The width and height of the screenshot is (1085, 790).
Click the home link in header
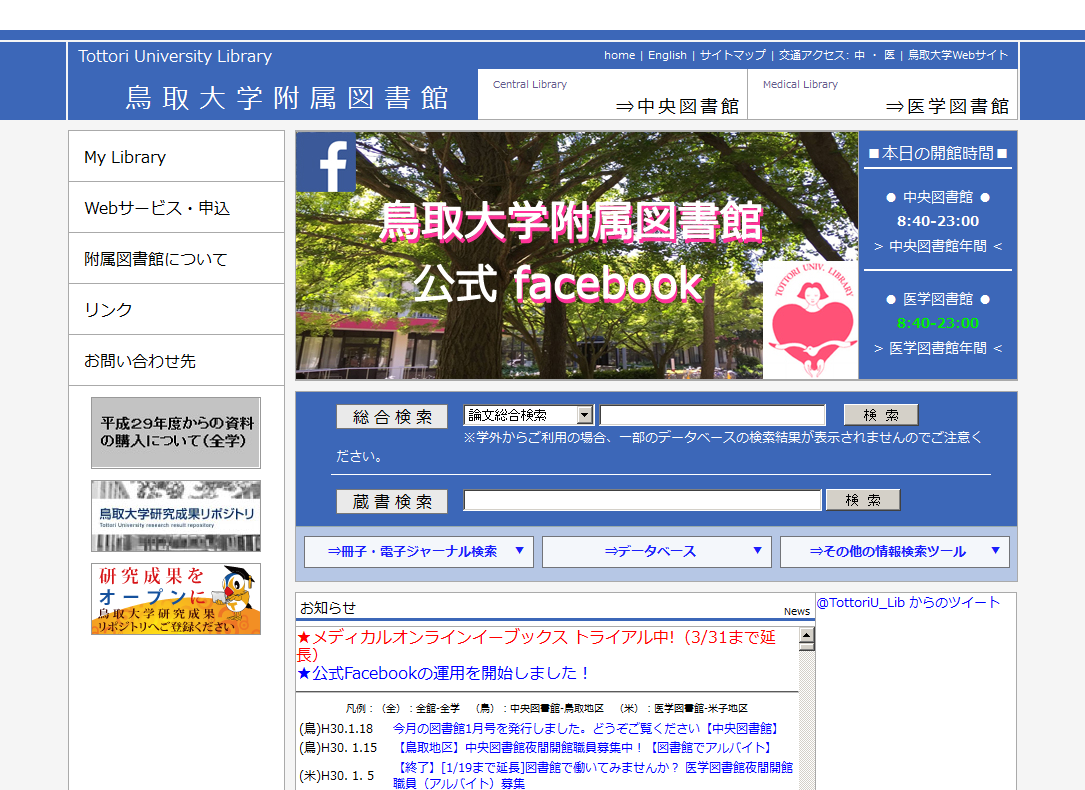point(619,55)
